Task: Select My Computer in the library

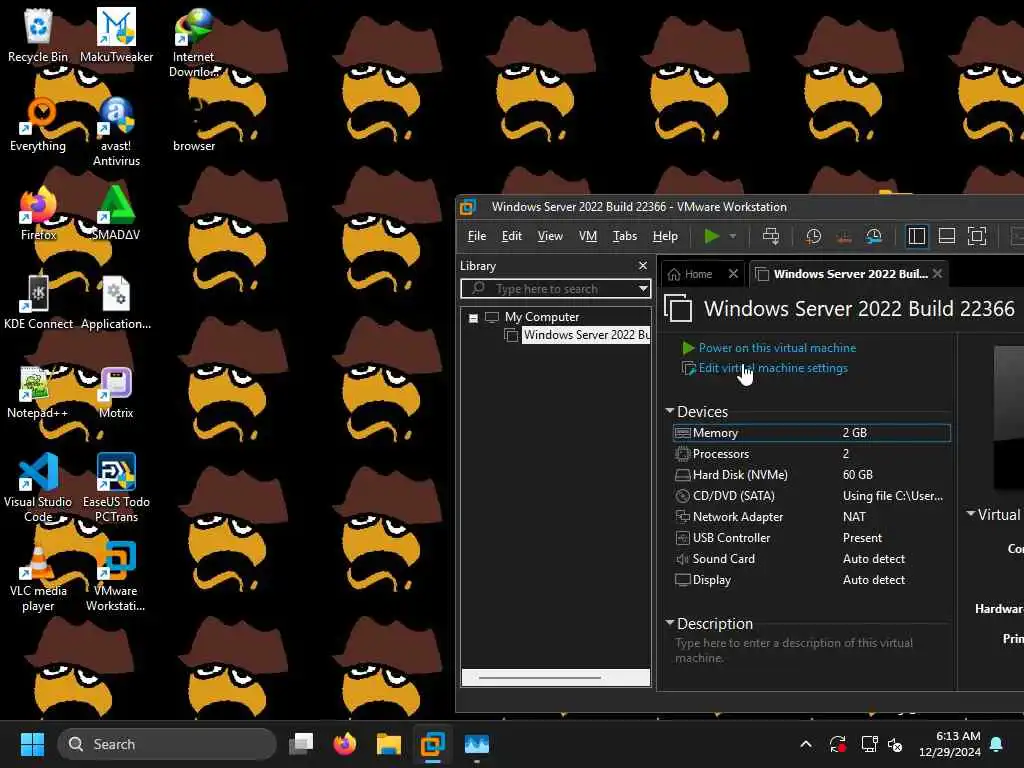Action: 542,317
